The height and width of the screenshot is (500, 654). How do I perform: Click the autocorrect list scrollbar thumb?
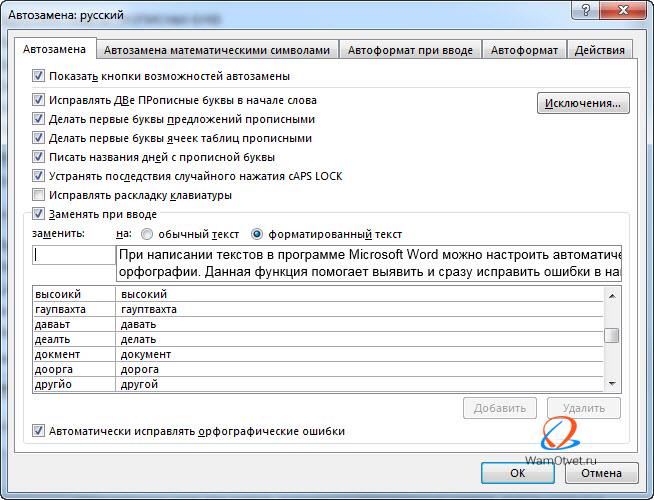coord(612,335)
